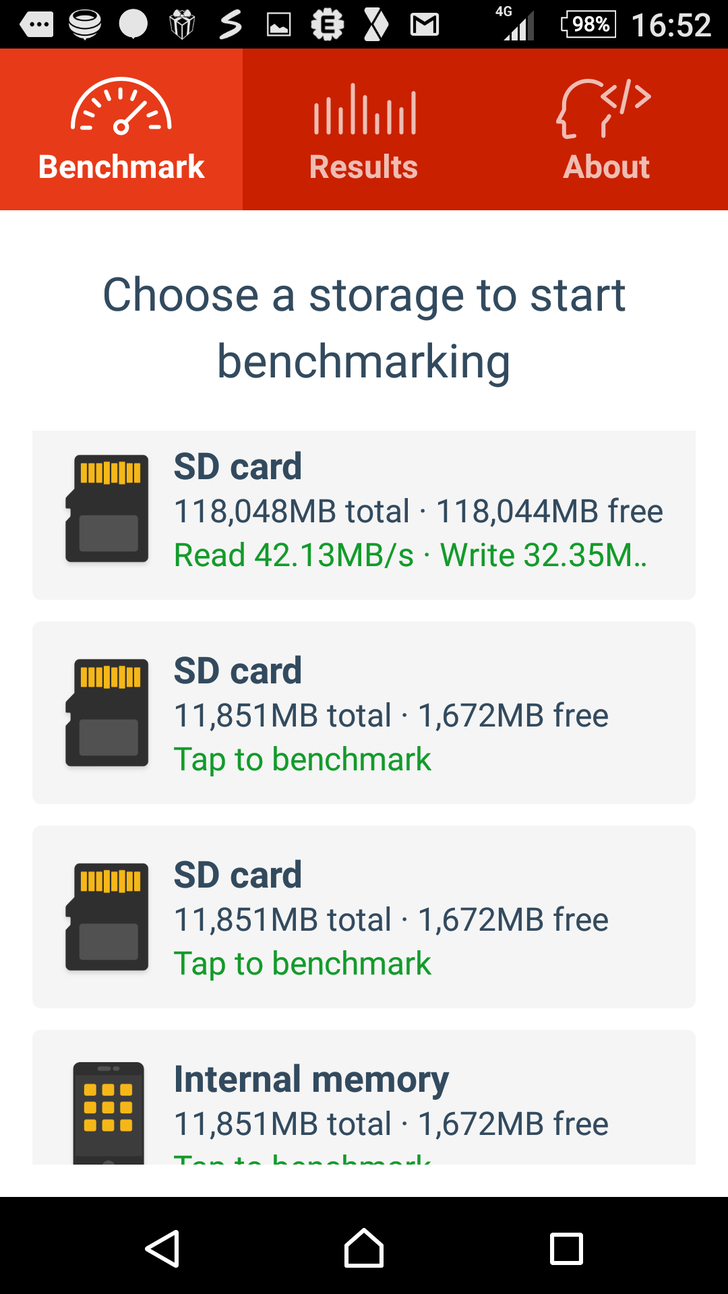The height and width of the screenshot is (1294, 728).
Task: Tap the 118,048MB SD card icon
Action: click(x=107, y=509)
